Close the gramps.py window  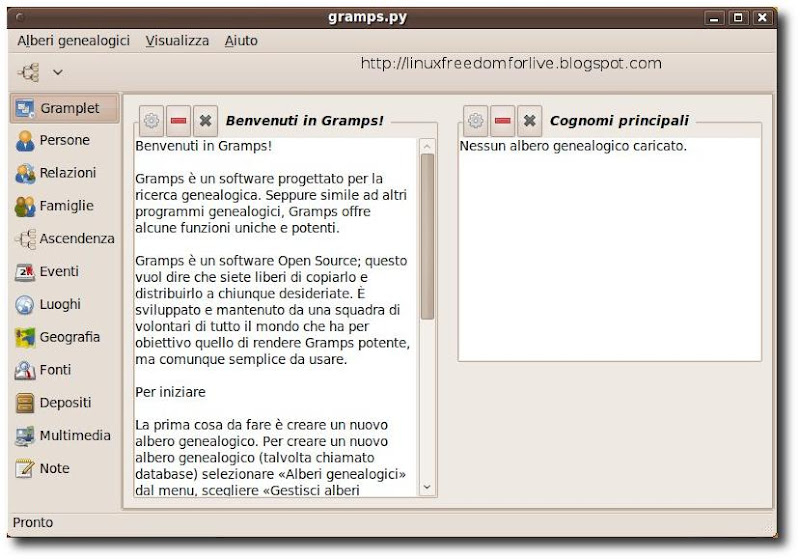[x=762, y=18]
